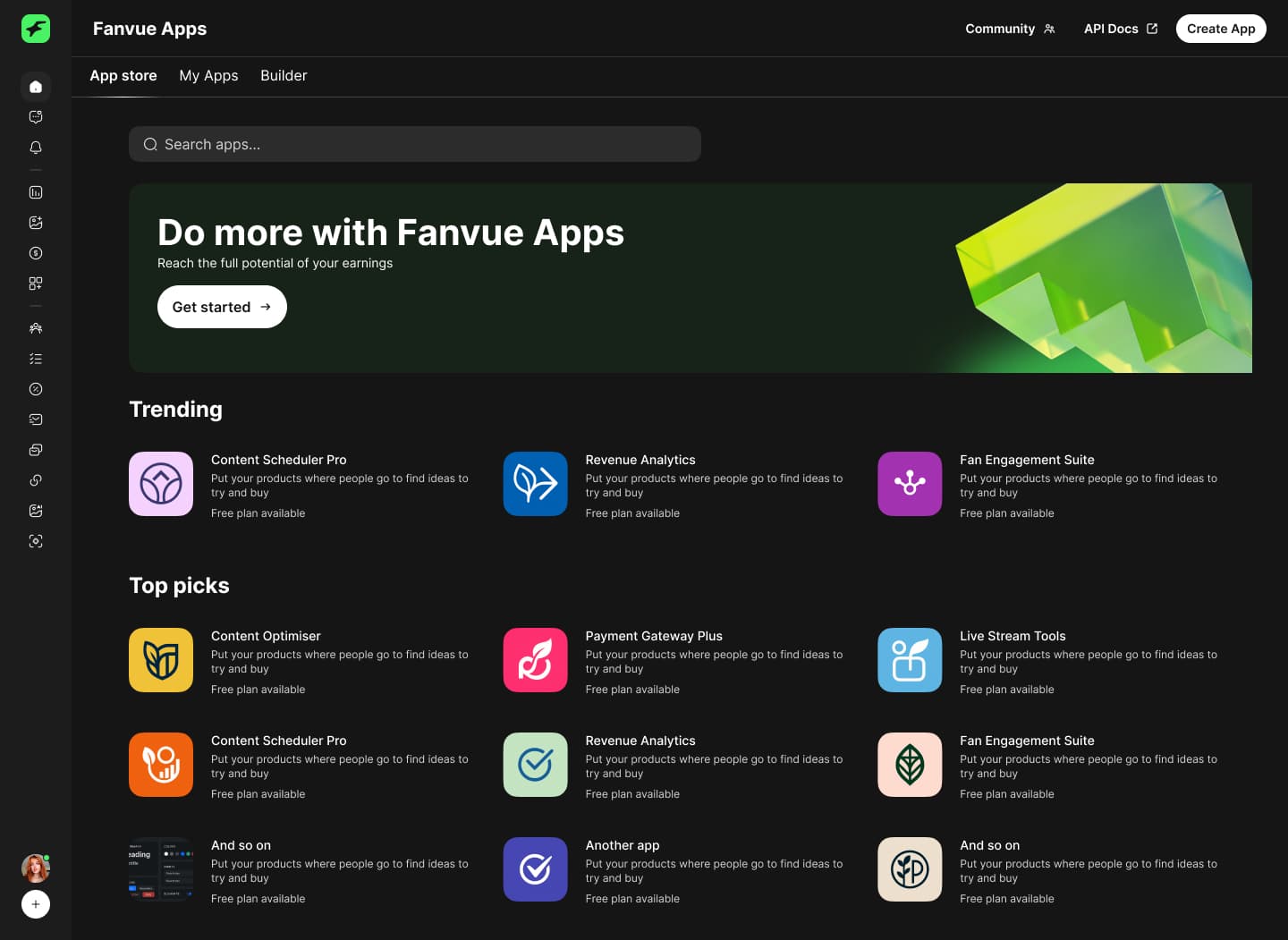
Task: Open the Another app purple checkmark icon
Action: (x=536, y=869)
